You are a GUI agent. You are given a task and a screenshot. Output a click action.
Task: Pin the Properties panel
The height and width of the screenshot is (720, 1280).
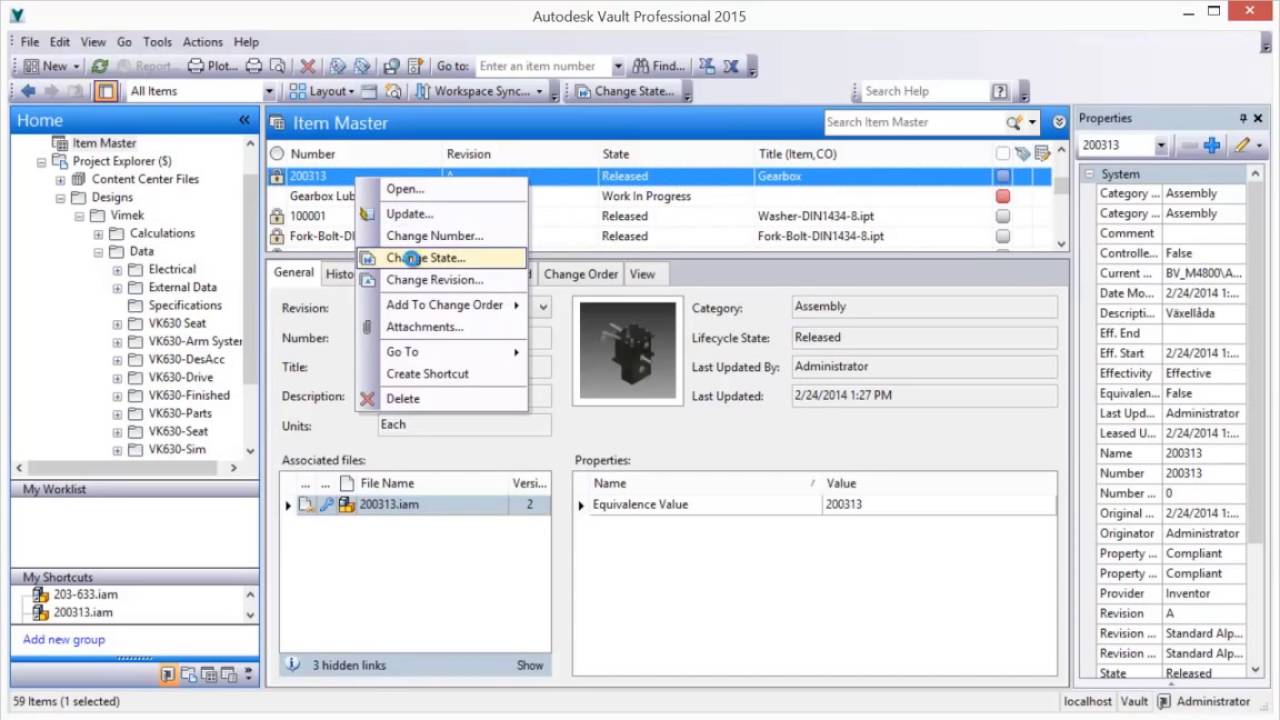coord(1243,118)
